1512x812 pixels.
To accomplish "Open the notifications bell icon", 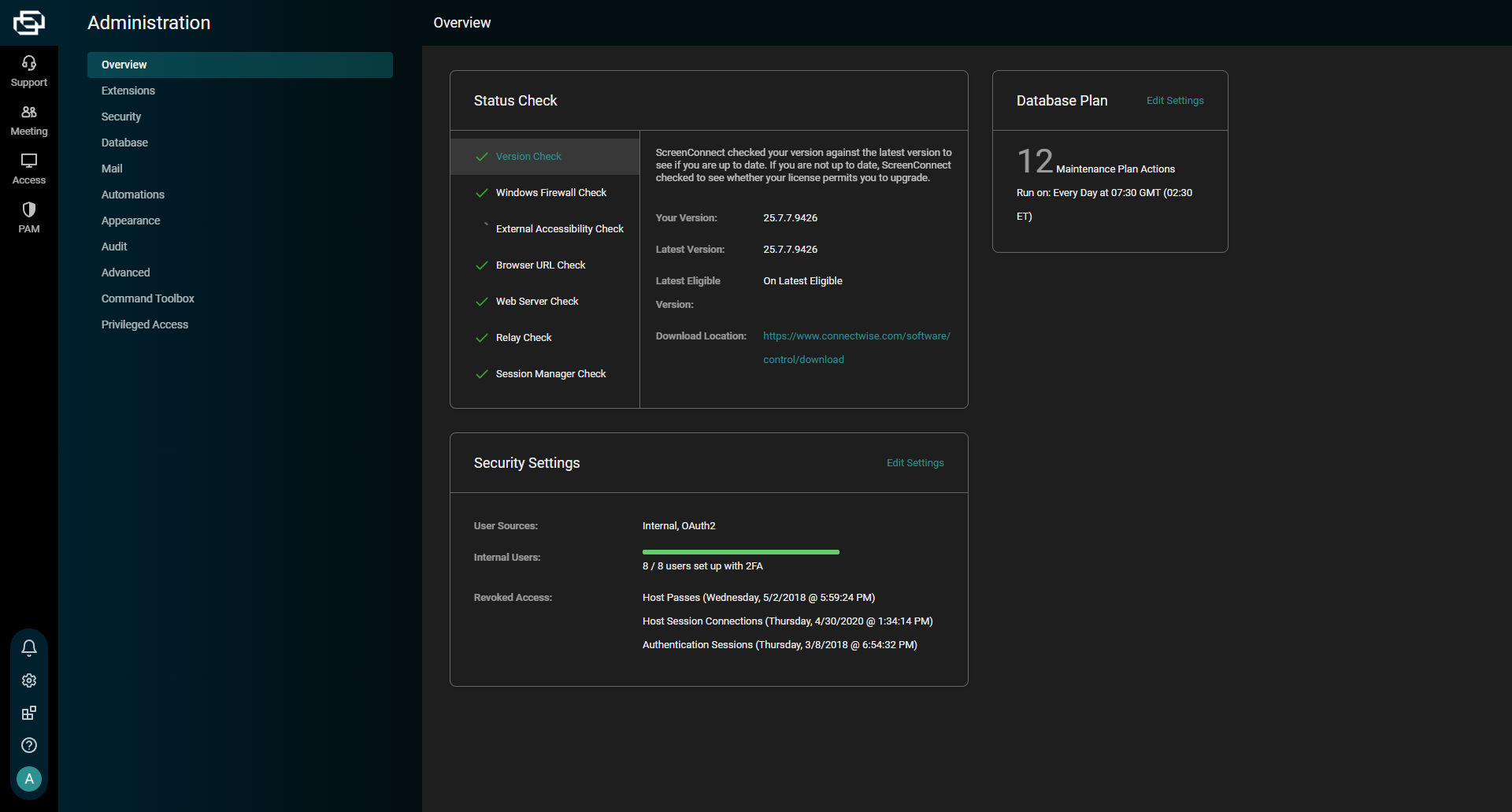I will click(29, 647).
